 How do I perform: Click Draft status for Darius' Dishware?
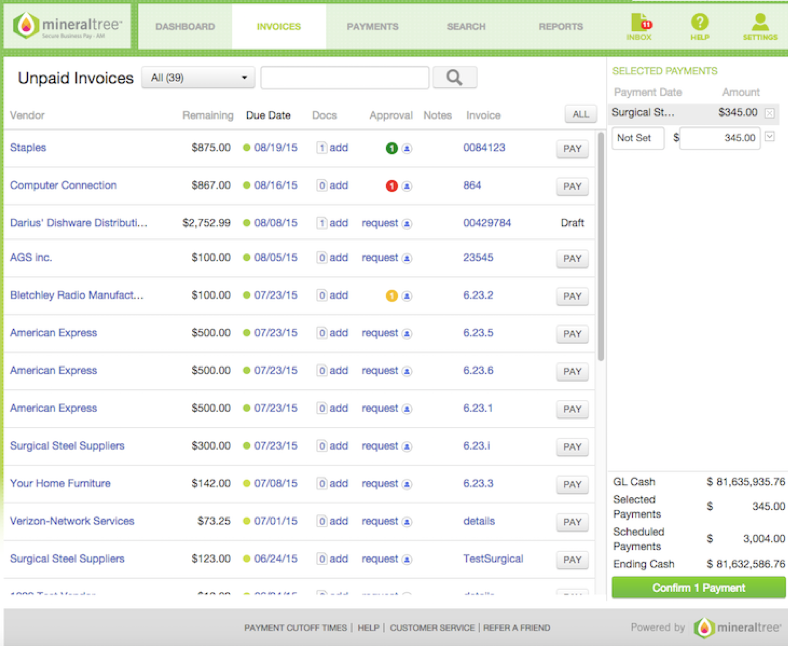(x=572, y=223)
